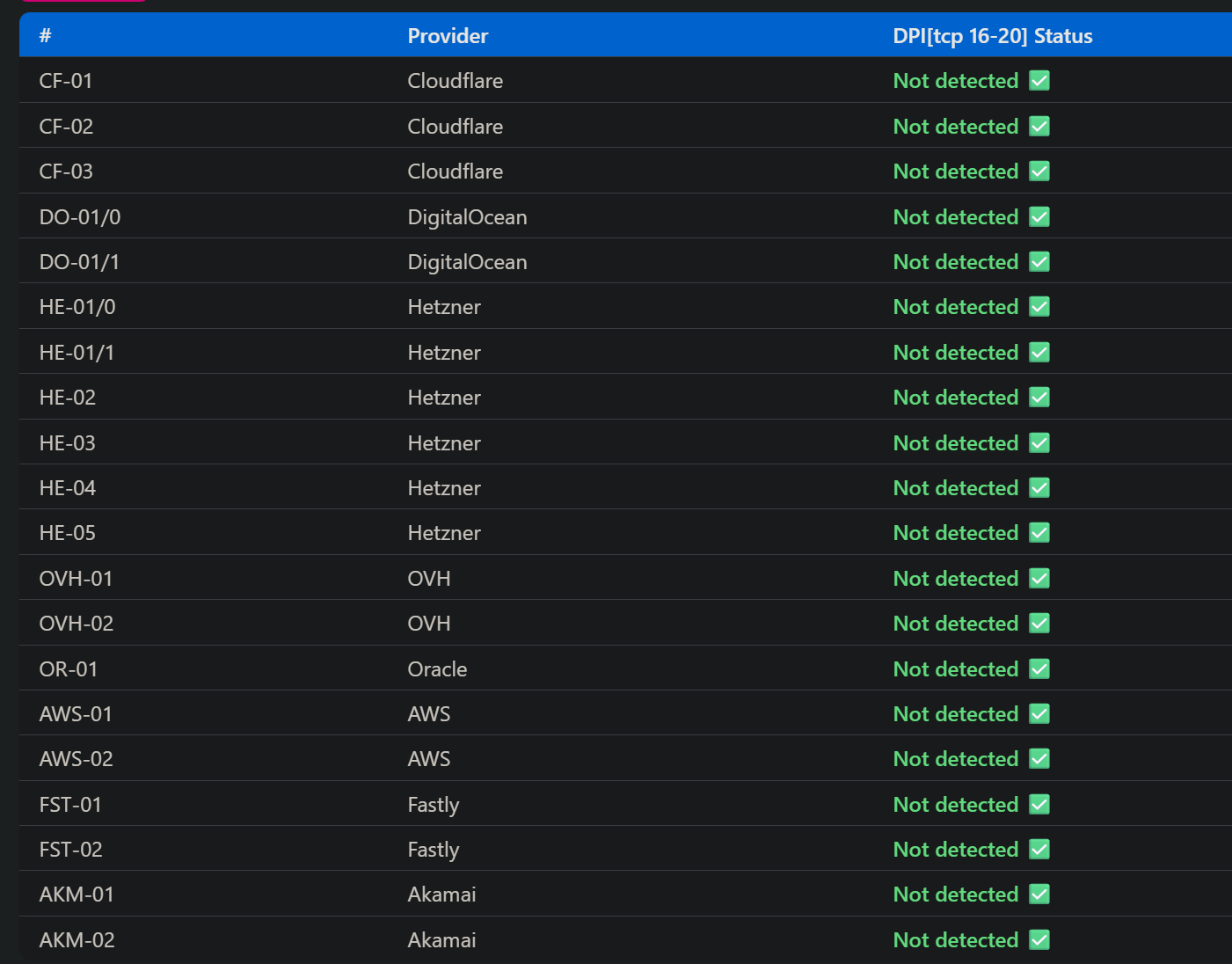Click the green check icon in row FST-02
This screenshot has width=1232, height=964.
1039,849
